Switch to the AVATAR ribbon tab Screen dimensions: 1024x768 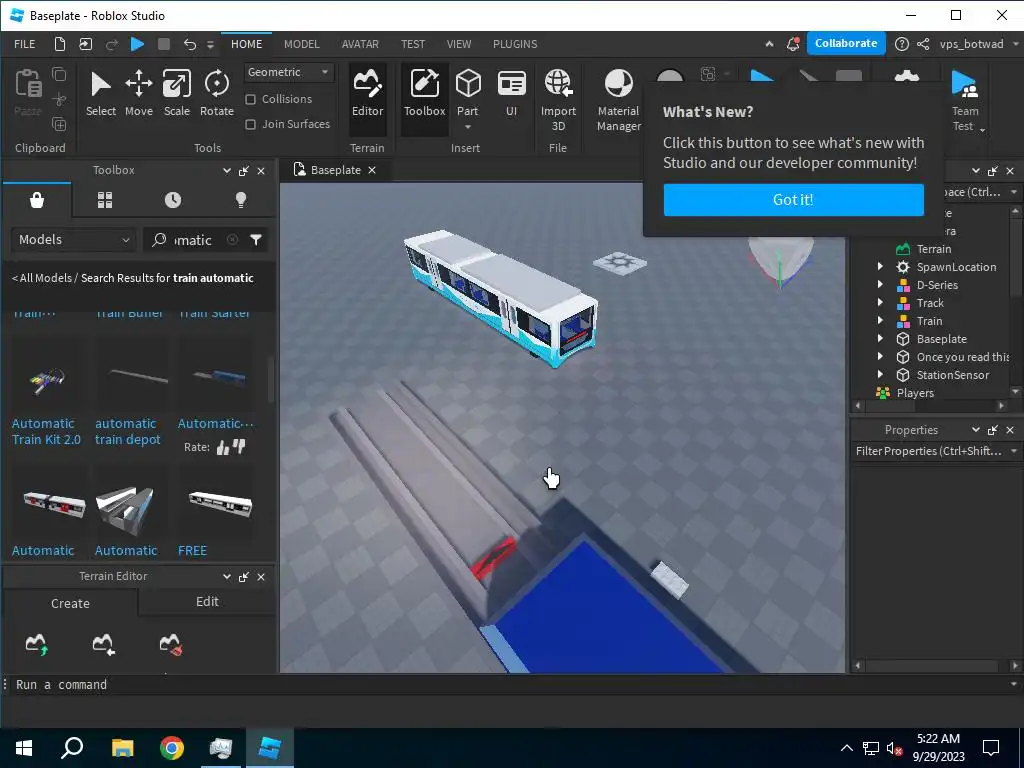[x=360, y=44]
